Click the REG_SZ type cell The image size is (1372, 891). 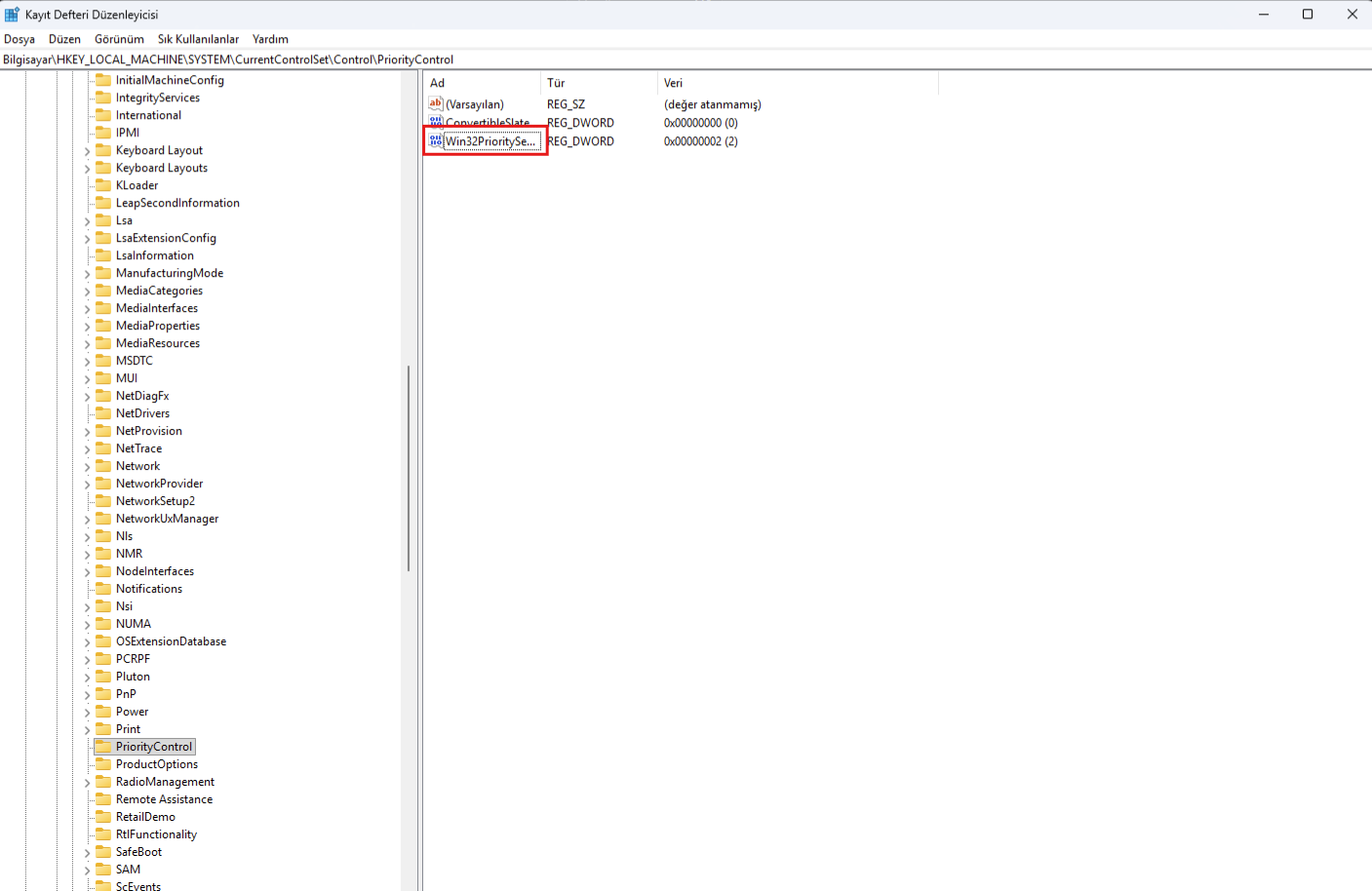coord(566,104)
